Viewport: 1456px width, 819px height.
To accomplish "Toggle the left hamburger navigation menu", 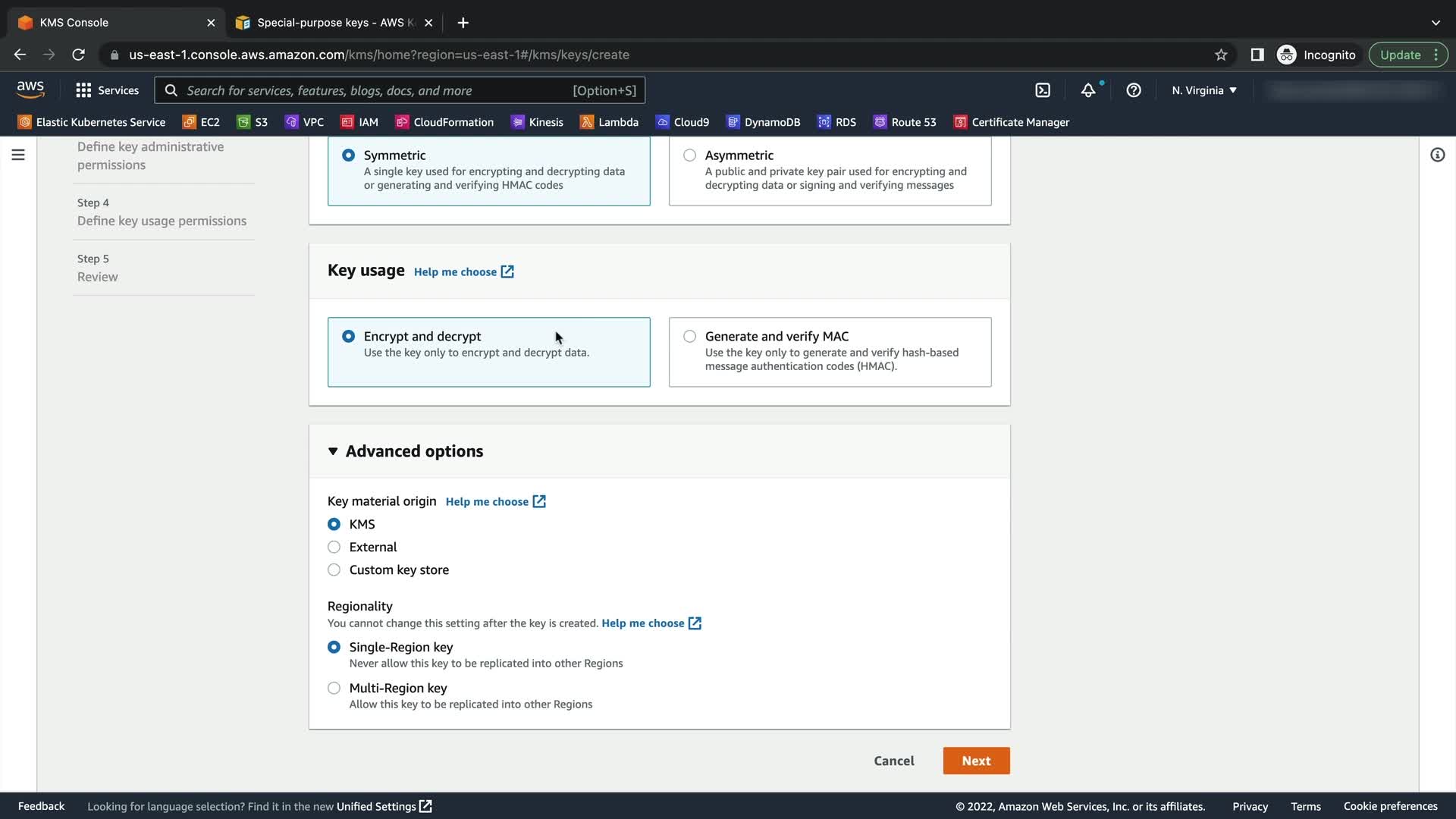I will tap(18, 155).
